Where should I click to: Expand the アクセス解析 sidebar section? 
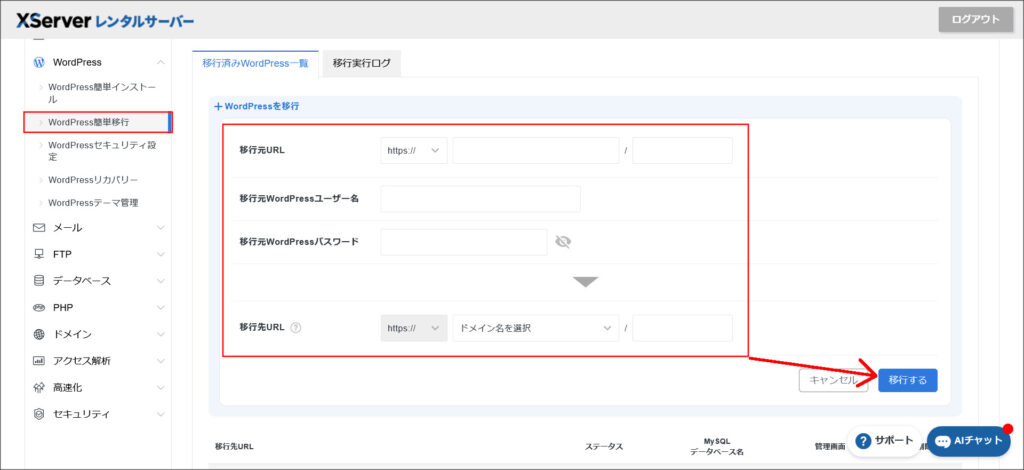point(161,361)
